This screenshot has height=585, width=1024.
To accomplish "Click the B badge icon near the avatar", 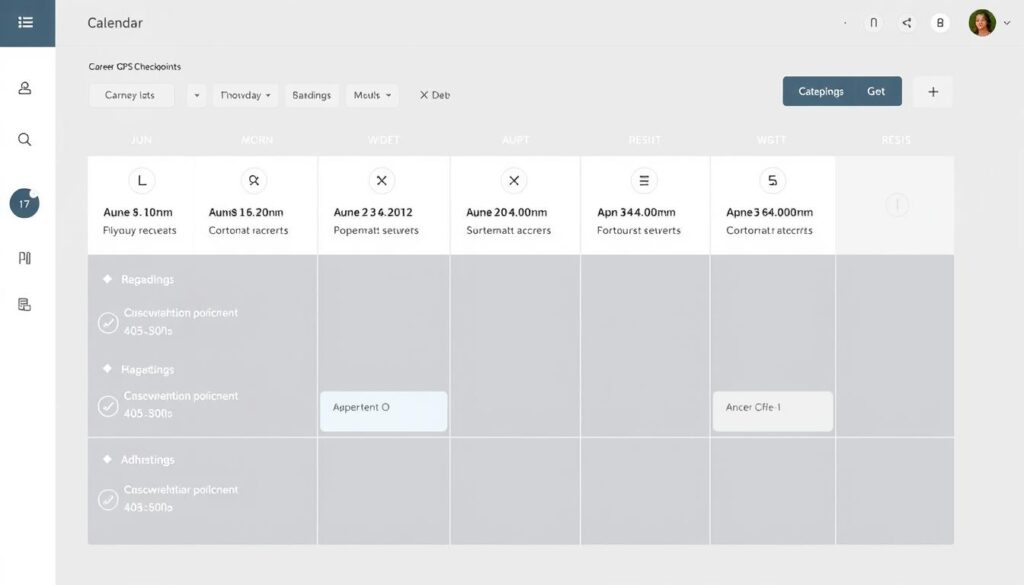I will pos(938,22).
